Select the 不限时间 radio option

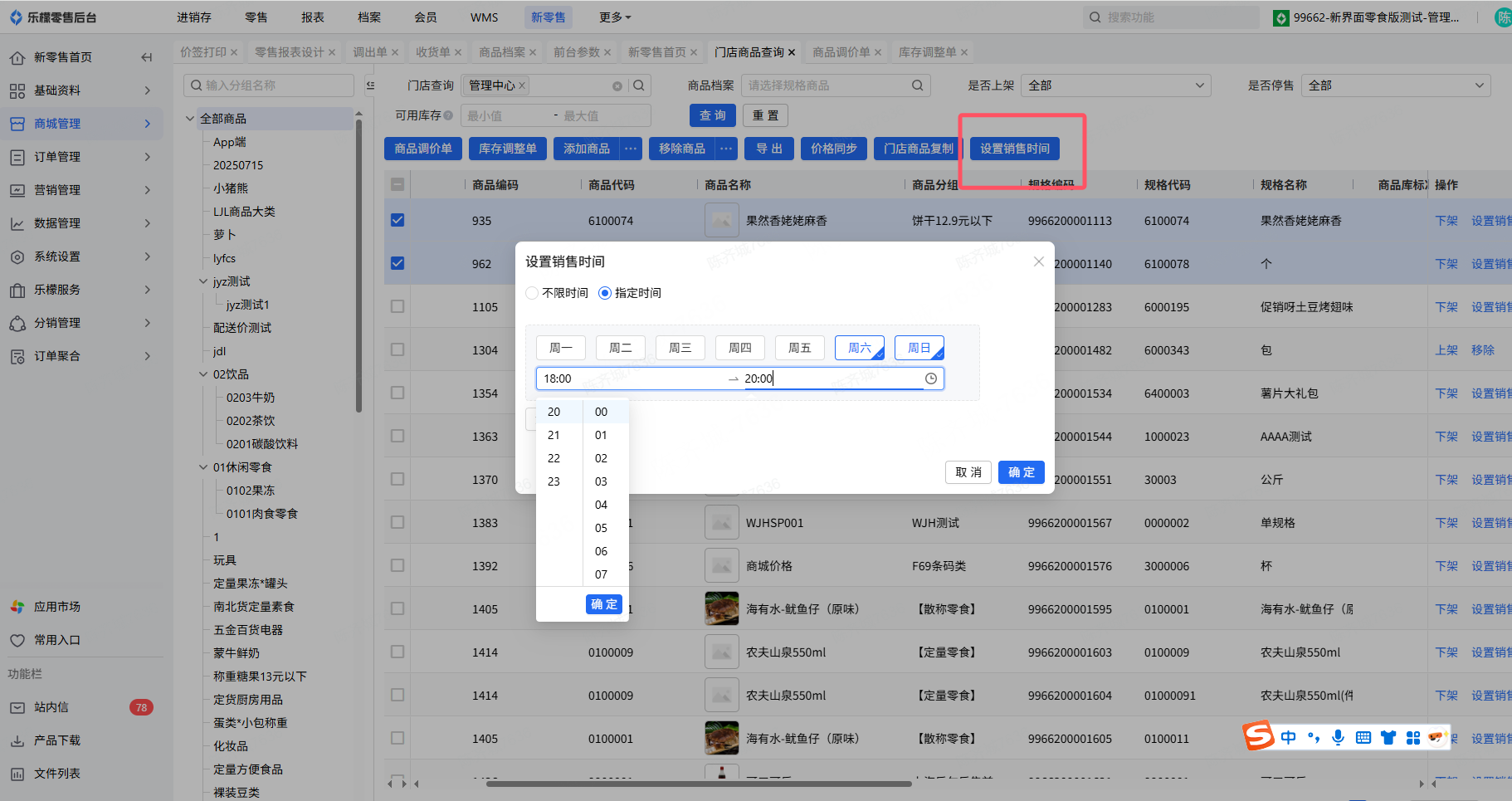coord(532,293)
